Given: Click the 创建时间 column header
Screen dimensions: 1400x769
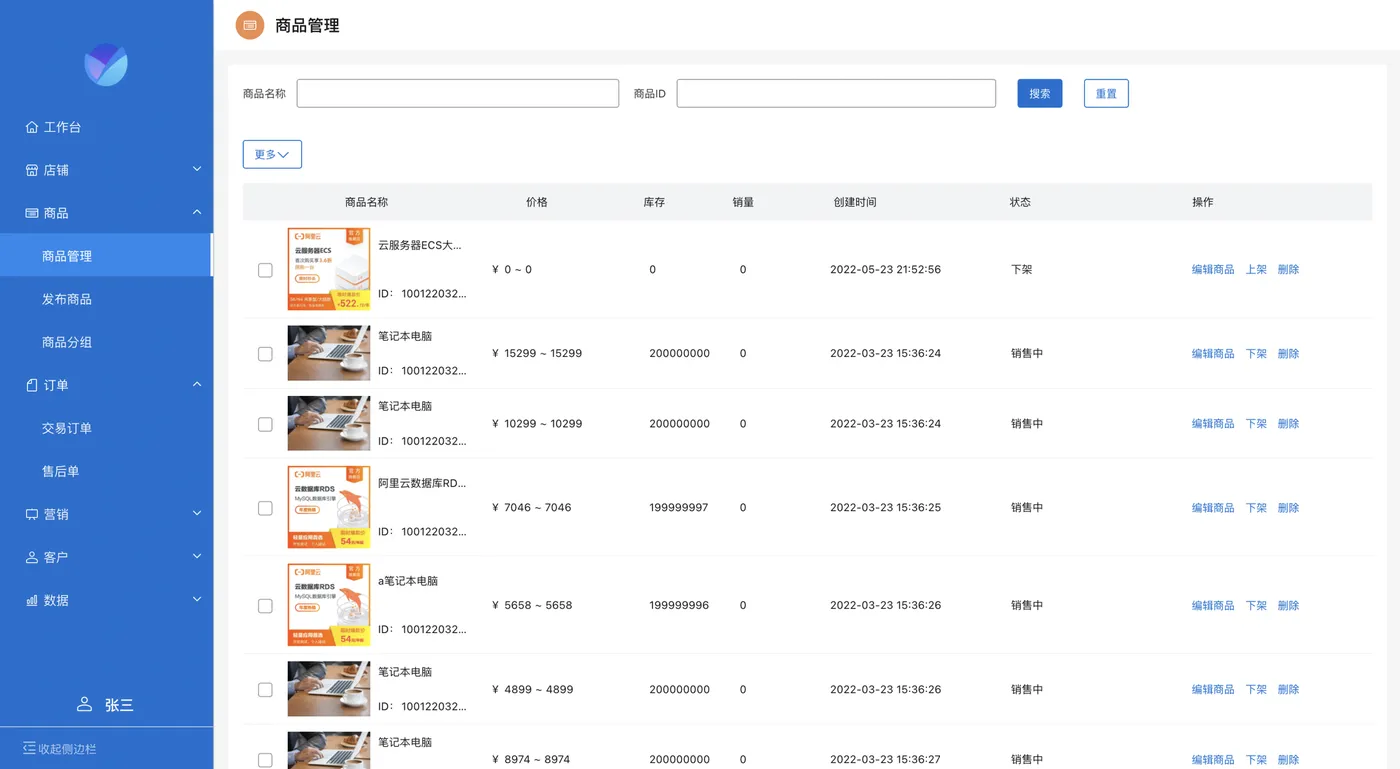Looking at the screenshot, I should (x=855, y=202).
